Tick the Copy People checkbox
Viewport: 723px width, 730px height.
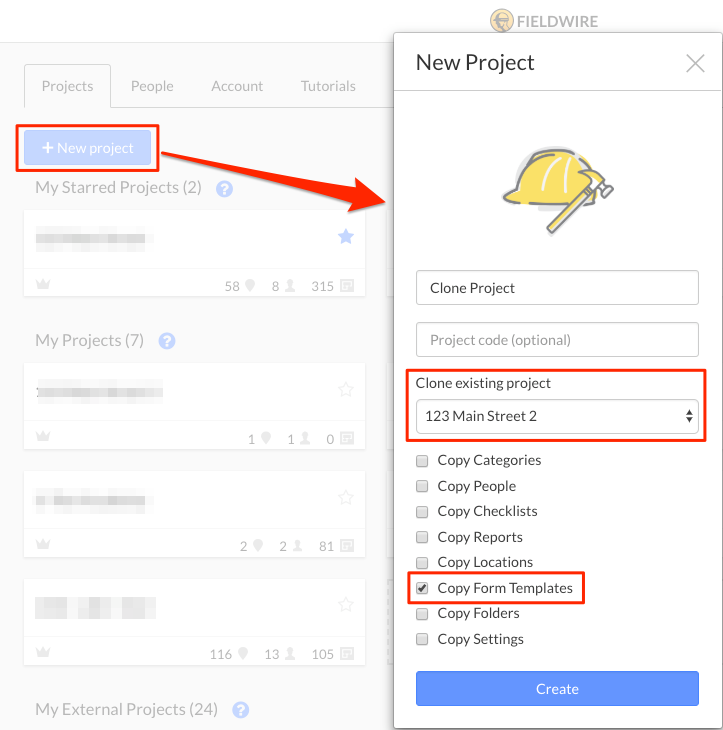tap(422, 486)
